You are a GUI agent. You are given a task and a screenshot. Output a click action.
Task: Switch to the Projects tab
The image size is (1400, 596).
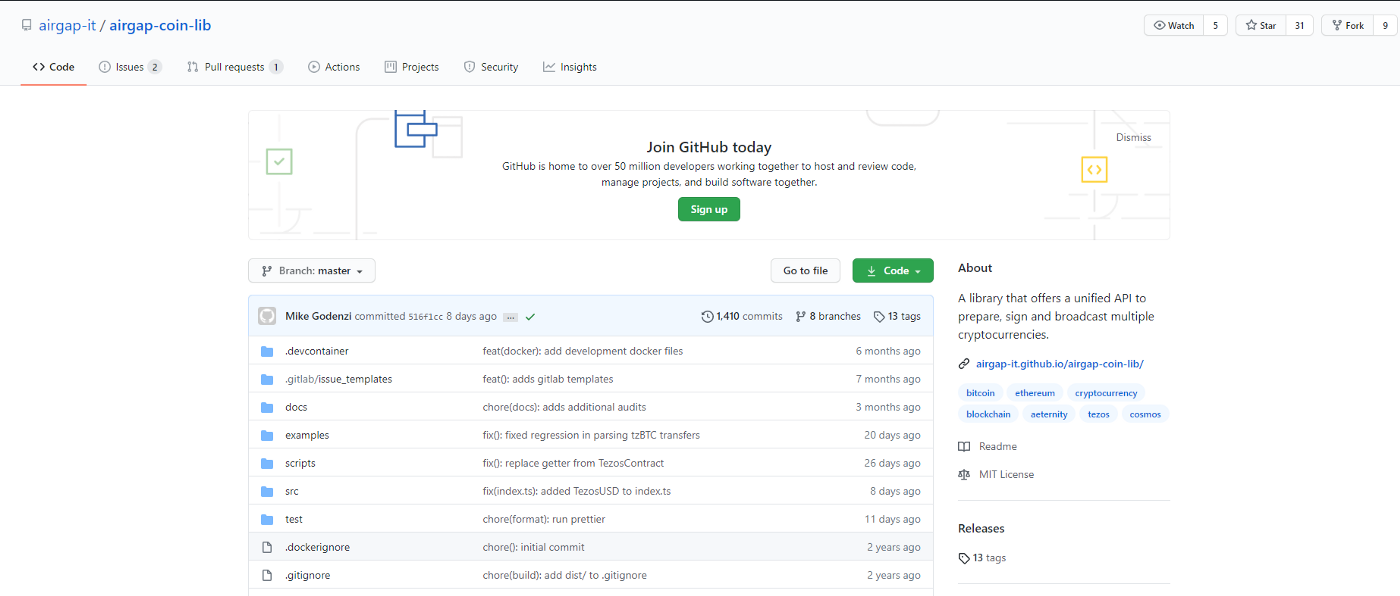[x=412, y=67]
